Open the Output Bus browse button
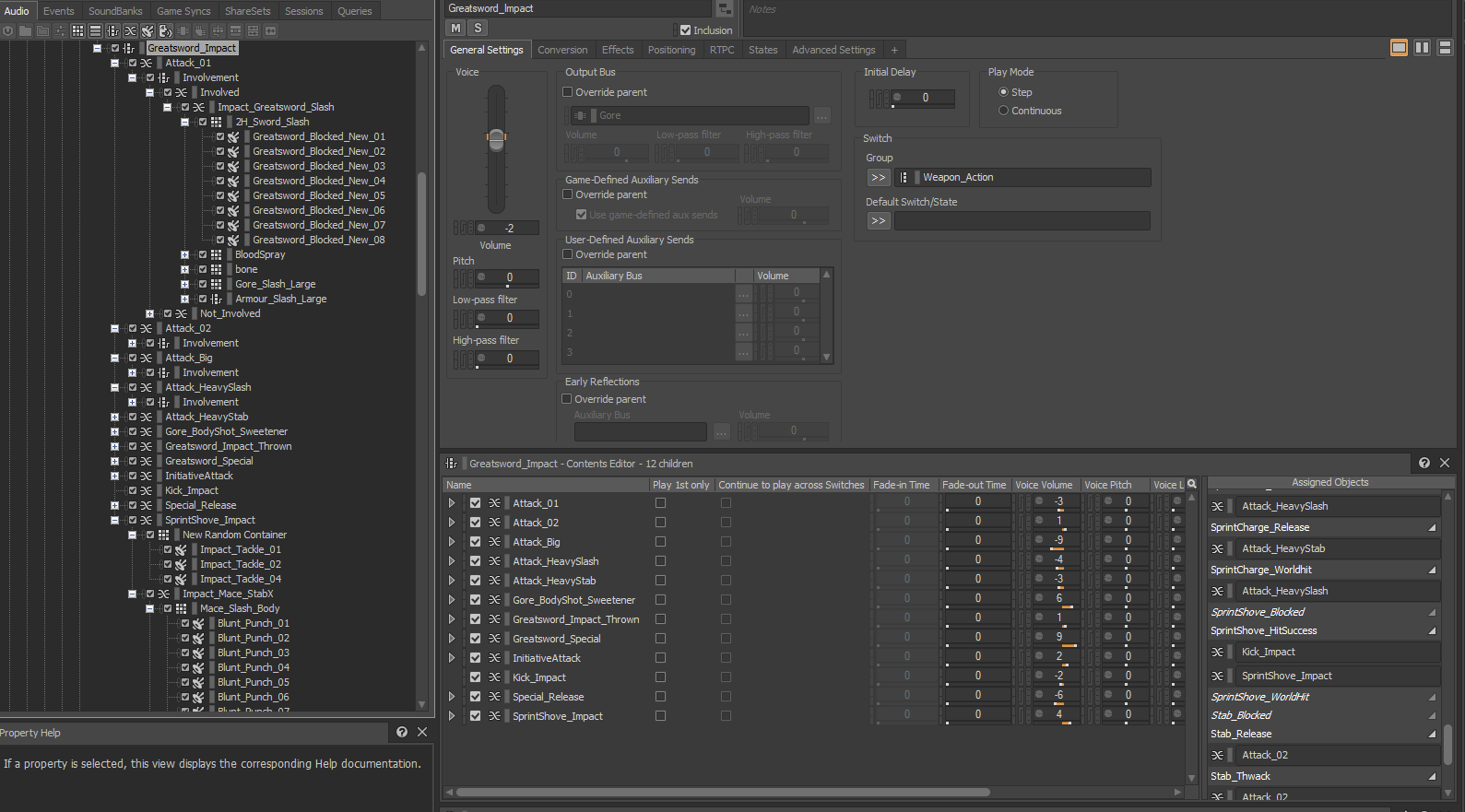This screenshot has width=1465, height=812. (x=821, y=115)
